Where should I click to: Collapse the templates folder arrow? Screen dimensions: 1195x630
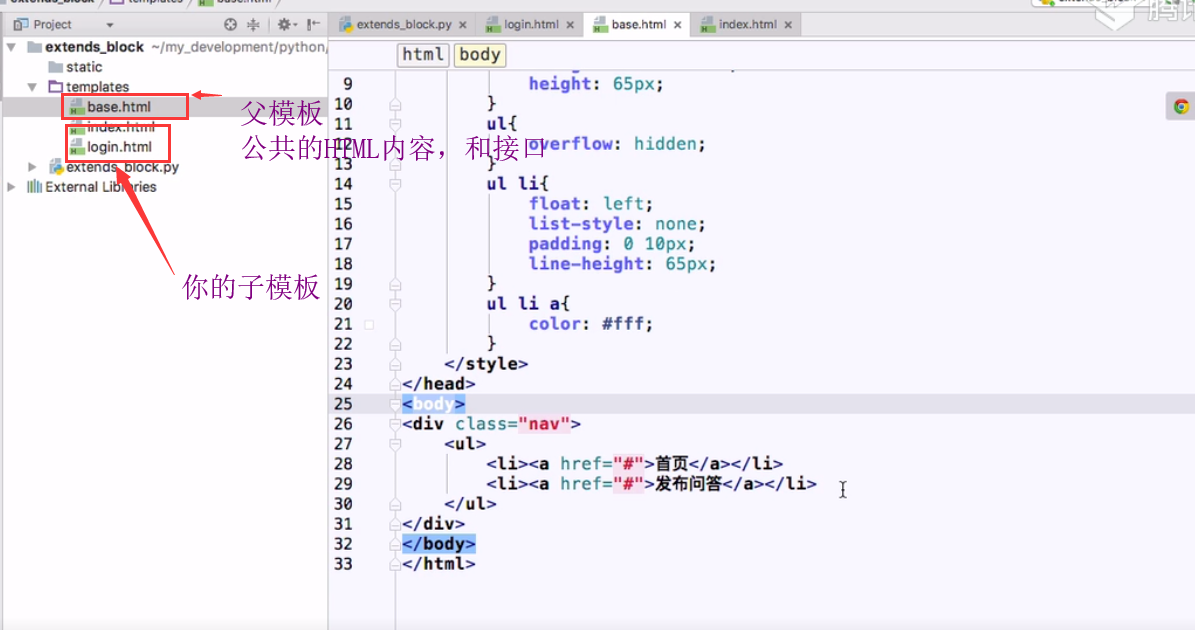pos(32,87)
